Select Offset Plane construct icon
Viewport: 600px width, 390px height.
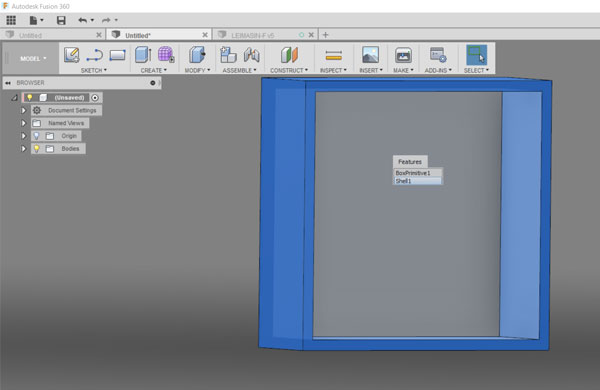coord(289,55)
